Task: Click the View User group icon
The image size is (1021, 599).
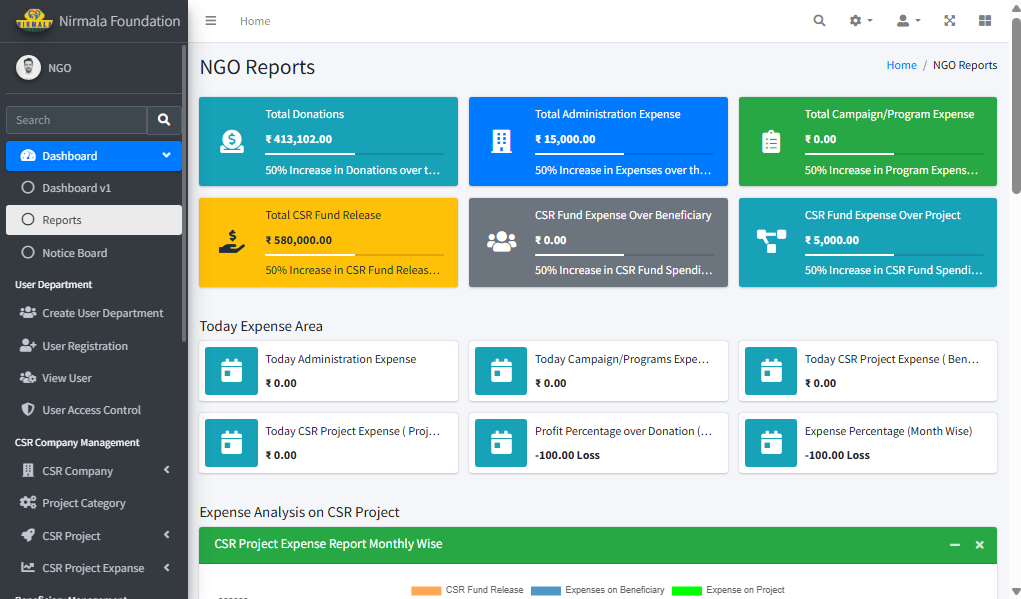Action: 28,378
